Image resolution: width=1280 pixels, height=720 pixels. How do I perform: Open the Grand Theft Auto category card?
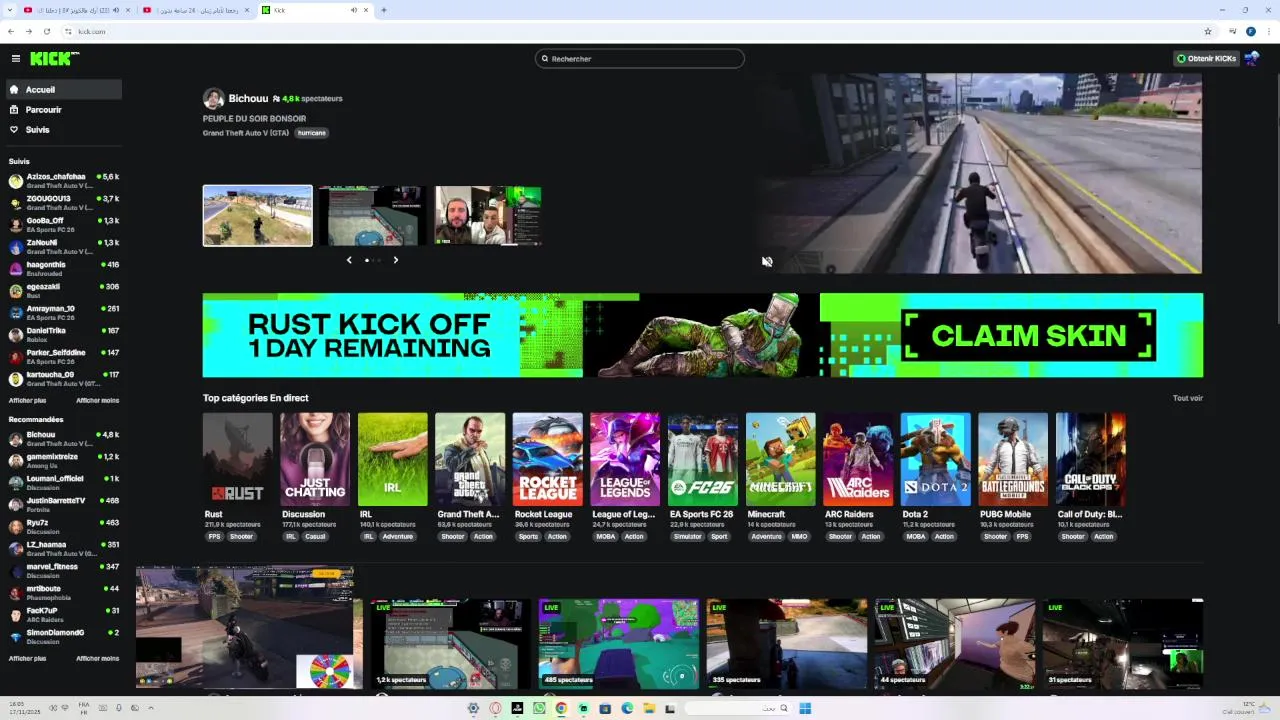tap(470, 459)
